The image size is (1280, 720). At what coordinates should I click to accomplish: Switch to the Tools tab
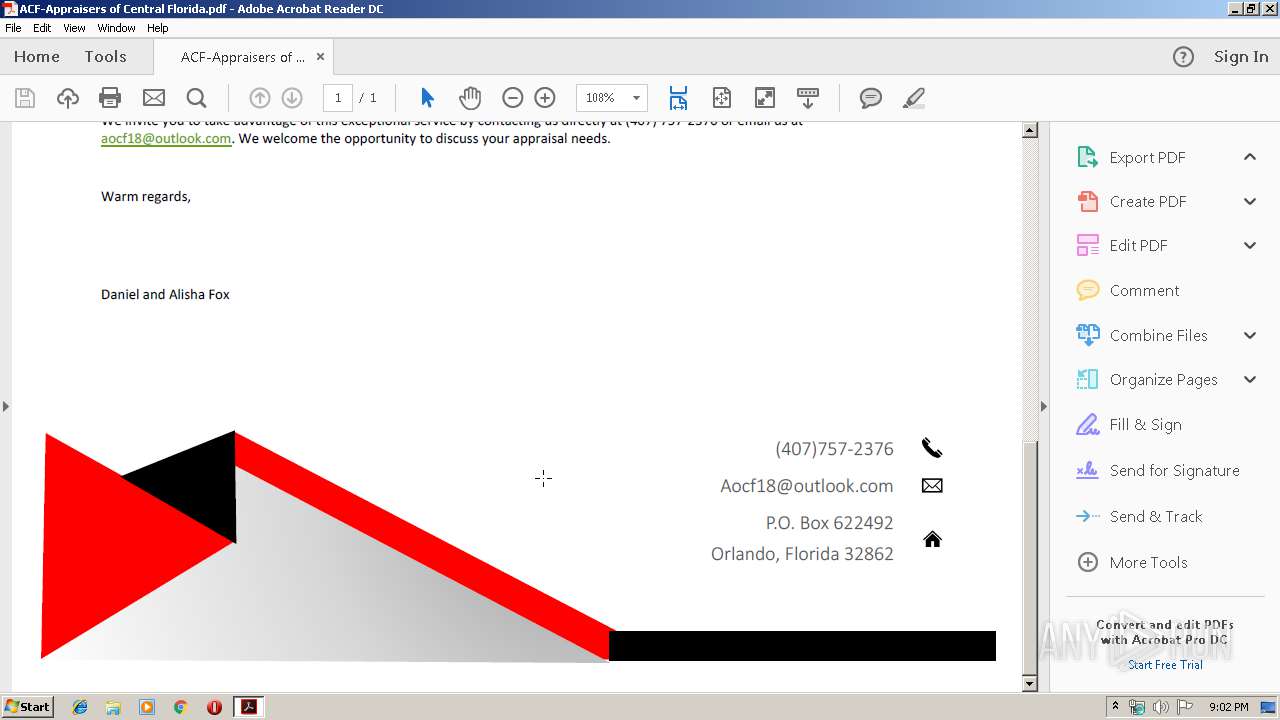(105, 57)
